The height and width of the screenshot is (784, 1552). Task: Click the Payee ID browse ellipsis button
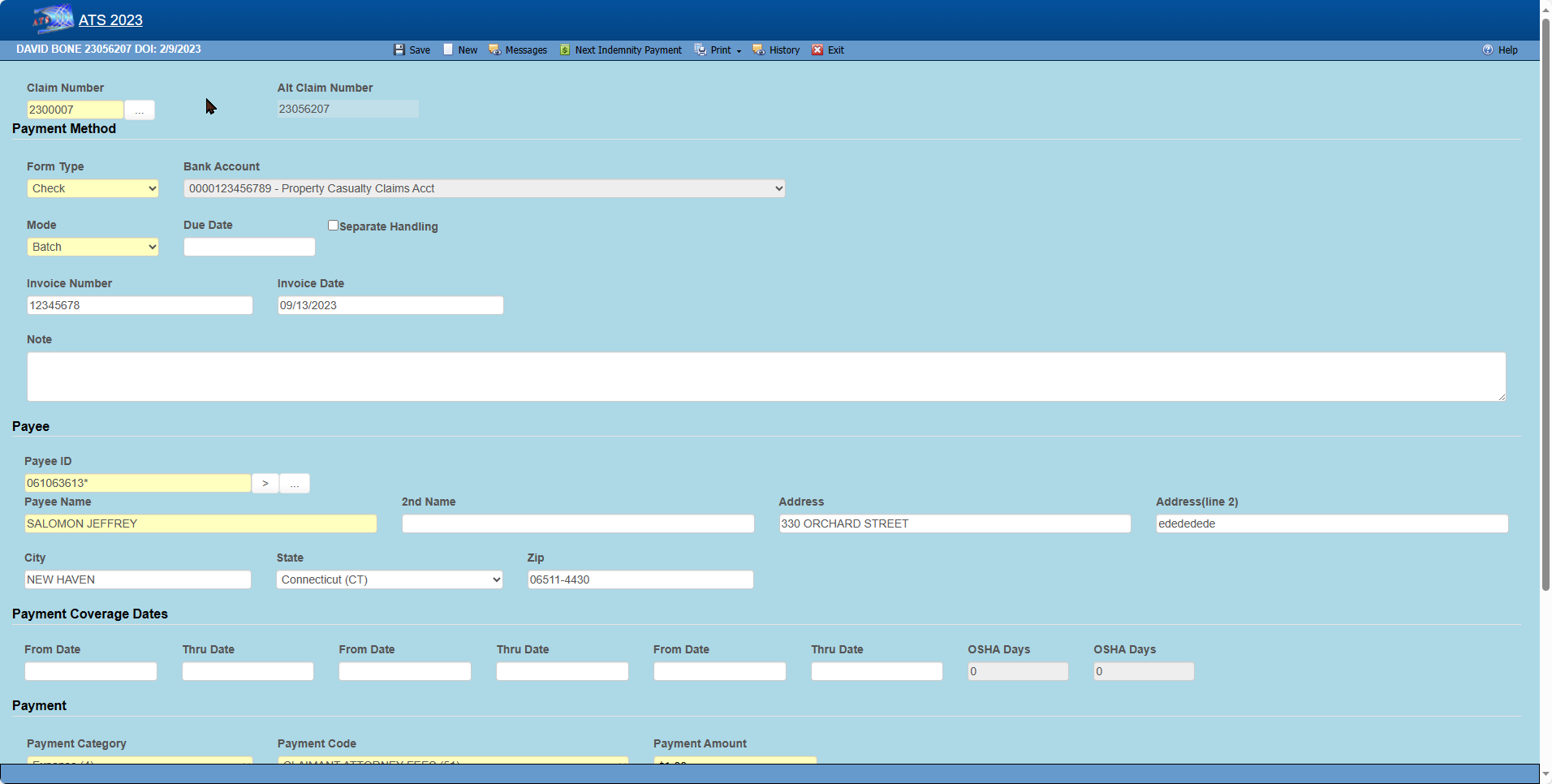point(295,484)
